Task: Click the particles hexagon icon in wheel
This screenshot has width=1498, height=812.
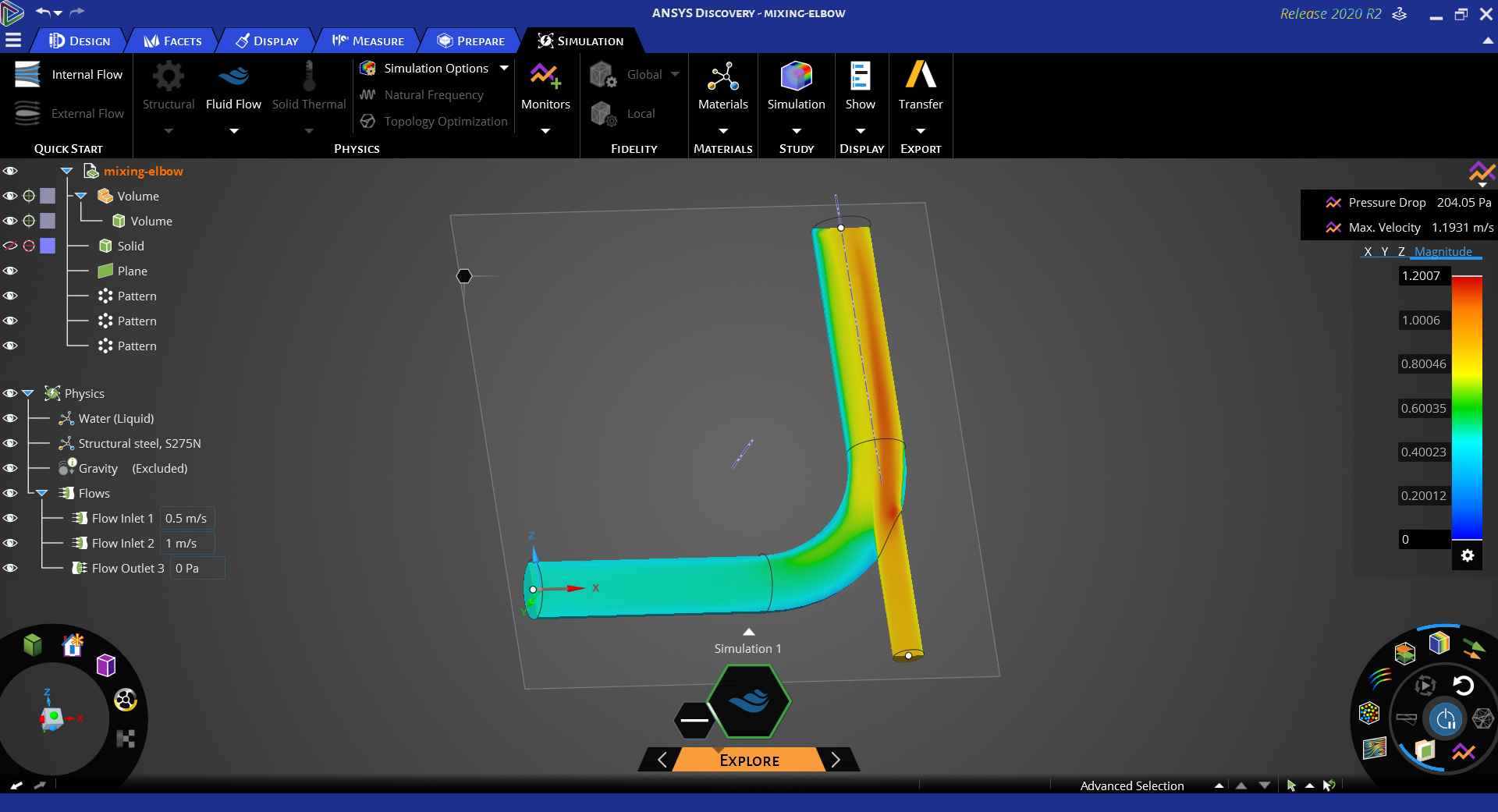Action: coord(1369,712)
